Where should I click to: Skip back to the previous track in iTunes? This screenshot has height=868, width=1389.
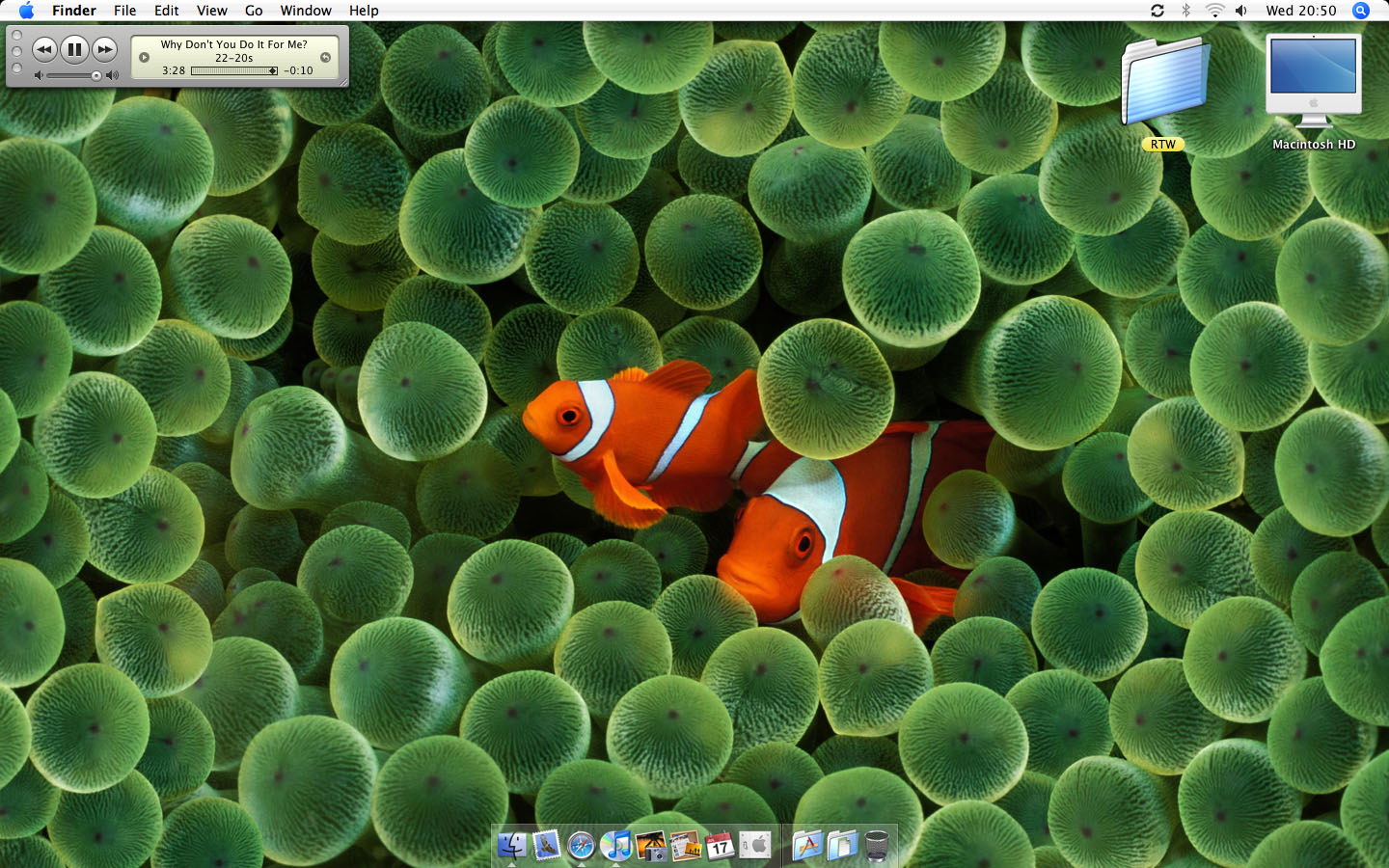(44, 49)
